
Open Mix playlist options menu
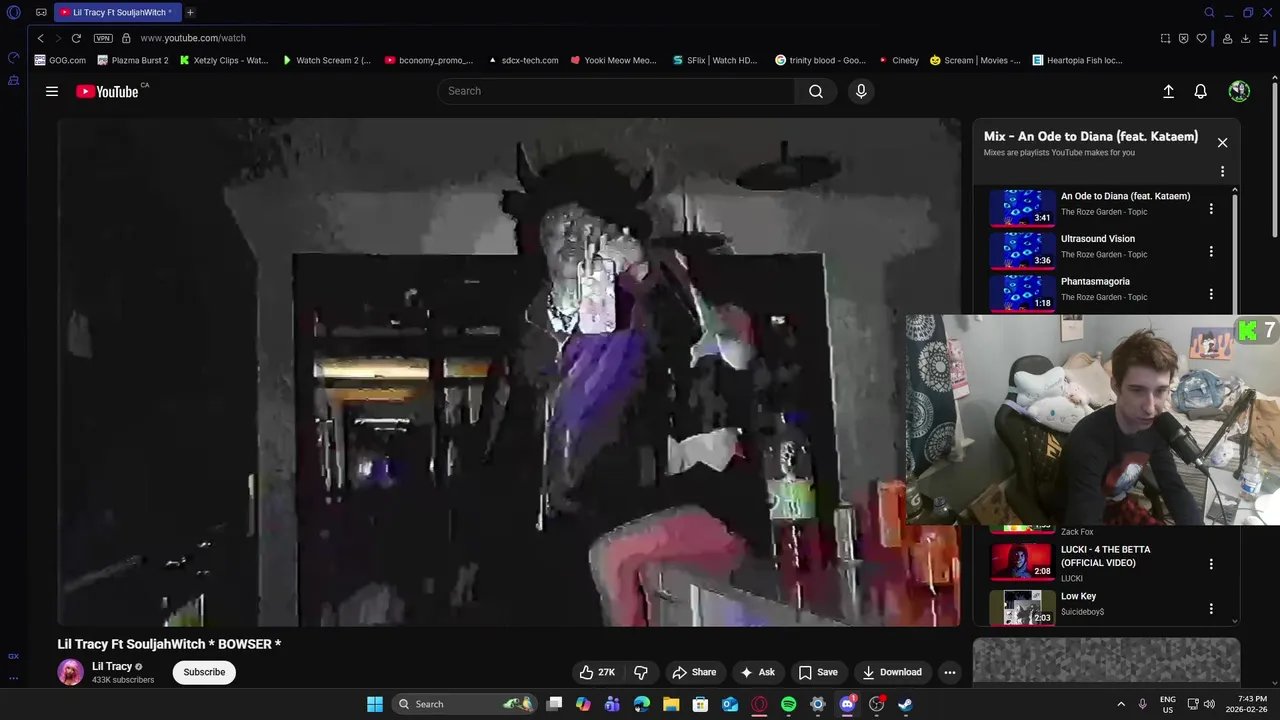pyautogui.click(x=1222, y=172)
